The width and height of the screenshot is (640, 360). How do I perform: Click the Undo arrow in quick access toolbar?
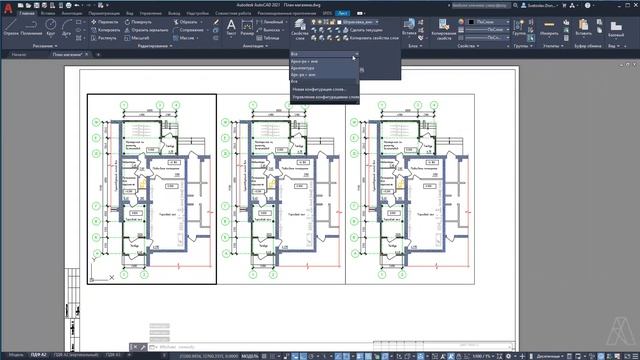click(x=77, y=5)
